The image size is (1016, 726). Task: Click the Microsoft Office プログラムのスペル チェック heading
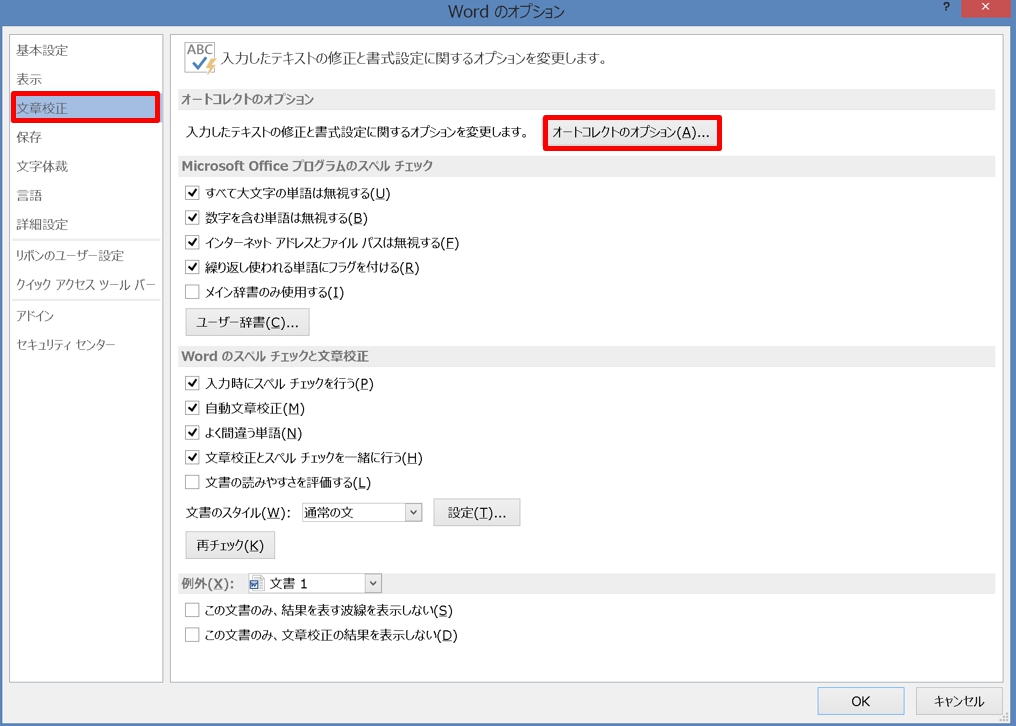coord(307,166)
